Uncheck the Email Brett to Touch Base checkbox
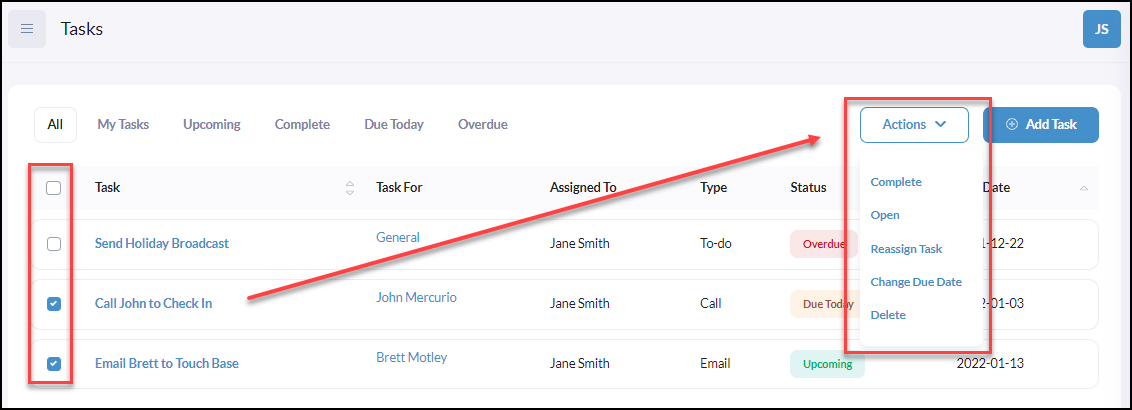Screen dimensions: 1132x410 pyautogui.click(x=53, y=364)
